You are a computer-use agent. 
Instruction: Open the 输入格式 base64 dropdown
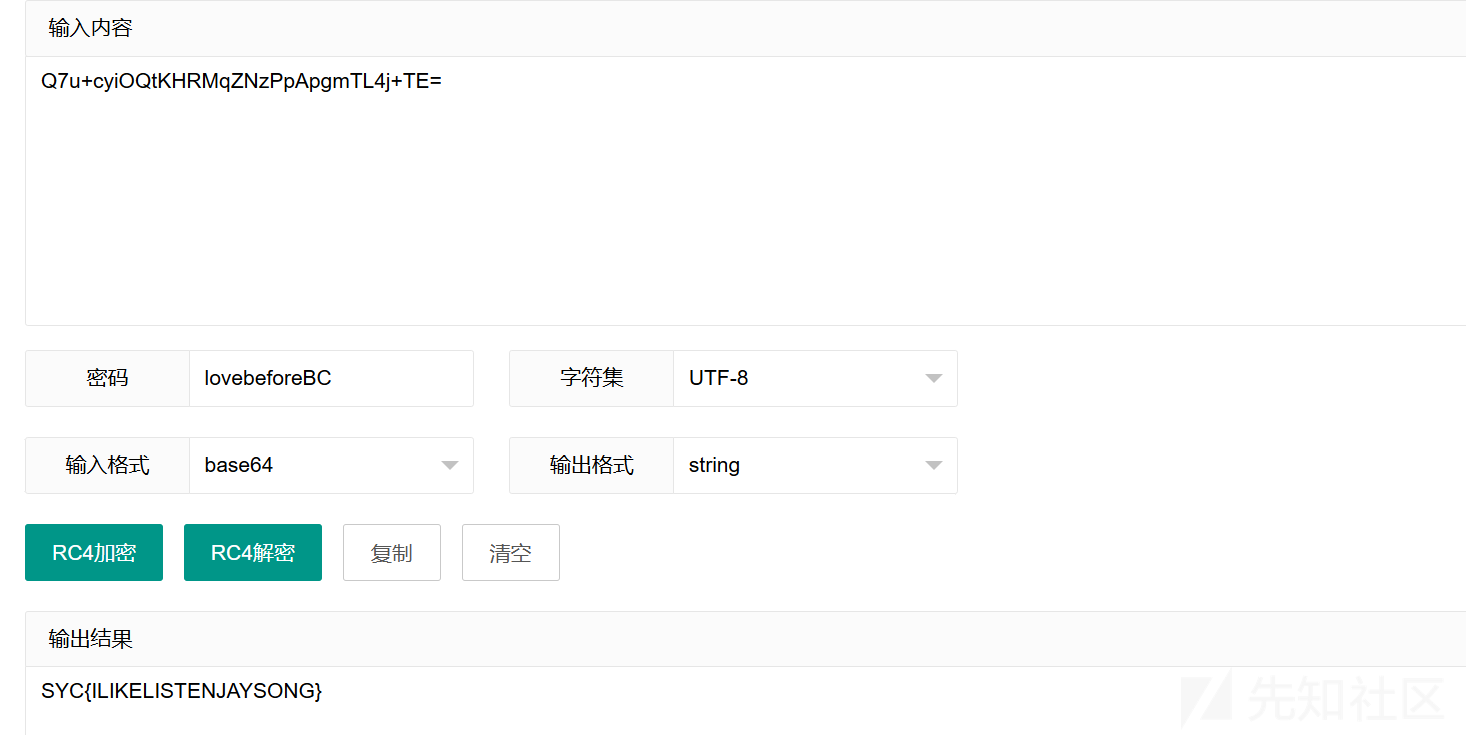pyautogui.click(x=331, y=465)
